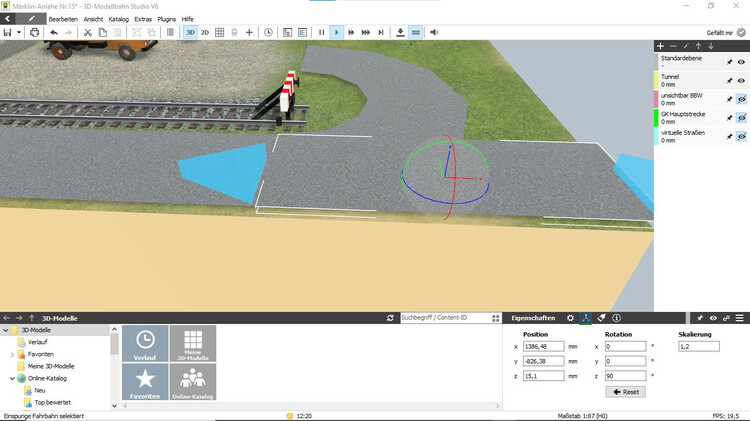Open the Online-Katalog tile
The width and height of the screenshot is (750, 421).
[193, 382]
